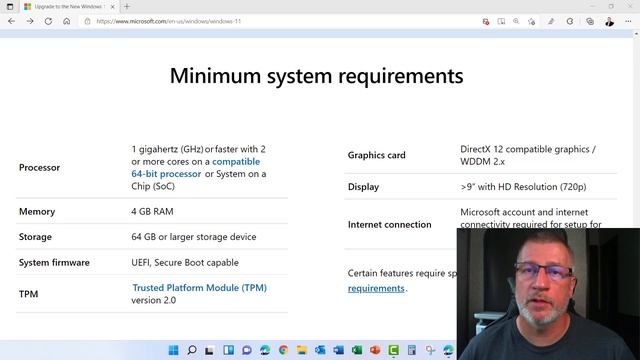
Task: Click the Internet connection row label
Action: 389,224
